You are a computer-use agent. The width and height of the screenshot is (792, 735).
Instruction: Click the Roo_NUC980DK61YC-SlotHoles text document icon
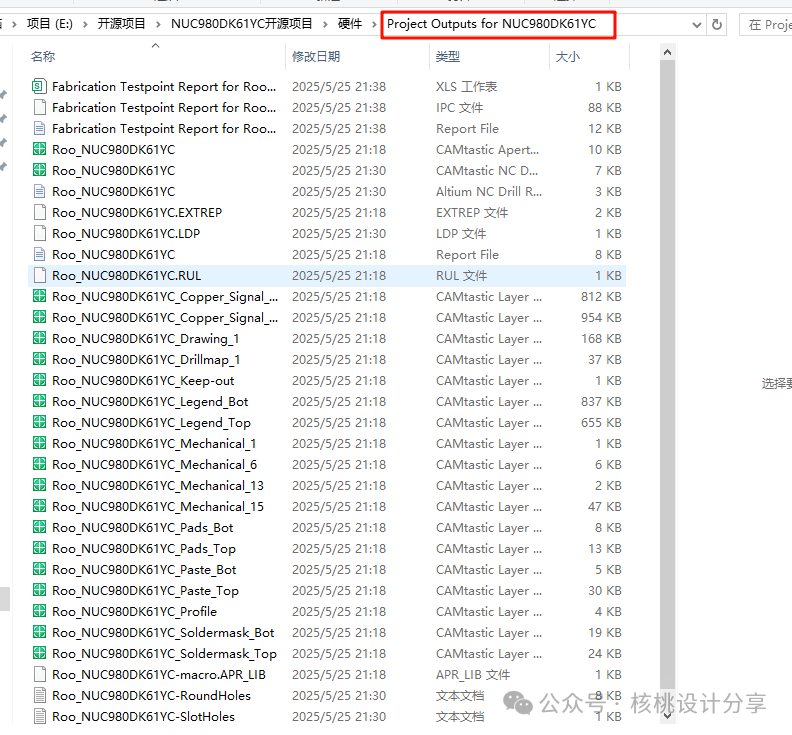(x=39, y=716)
